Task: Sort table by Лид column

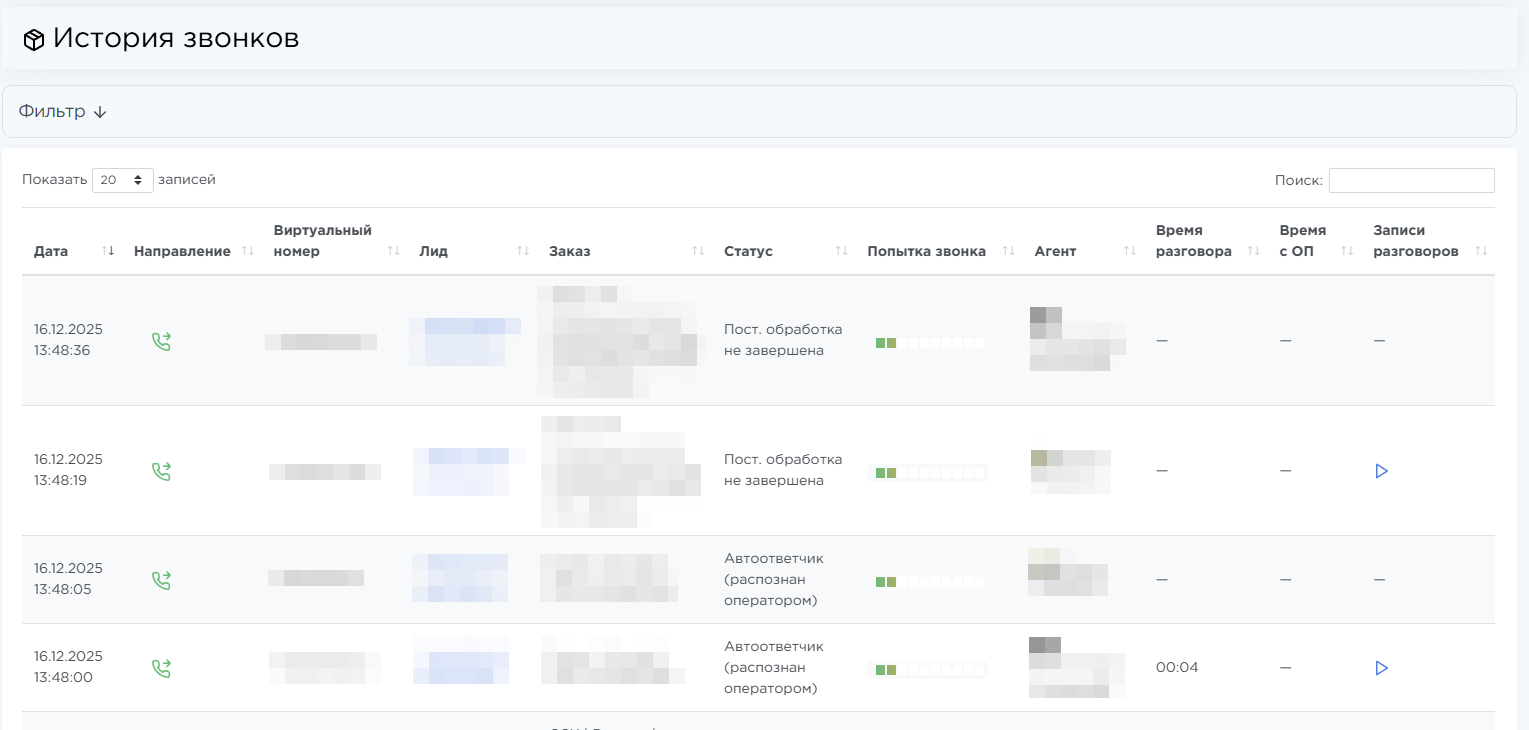Action: click(433, 251)
